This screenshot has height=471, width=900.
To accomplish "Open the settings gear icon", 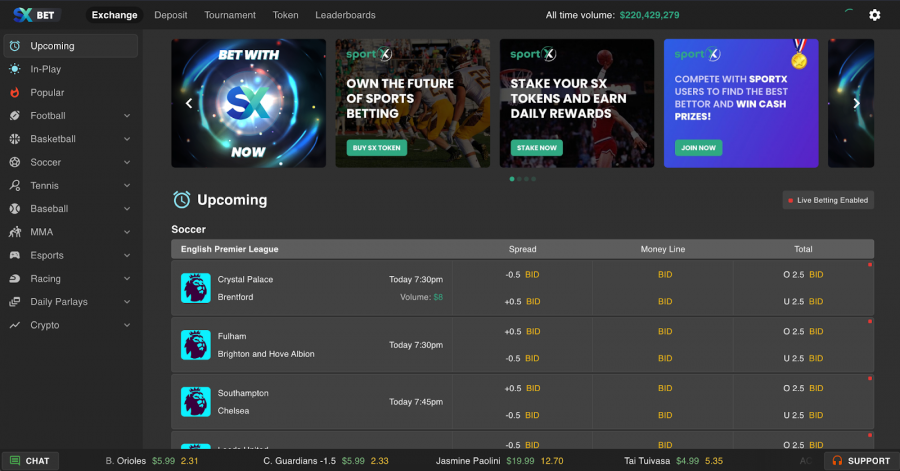I will (x=874, y=15).
